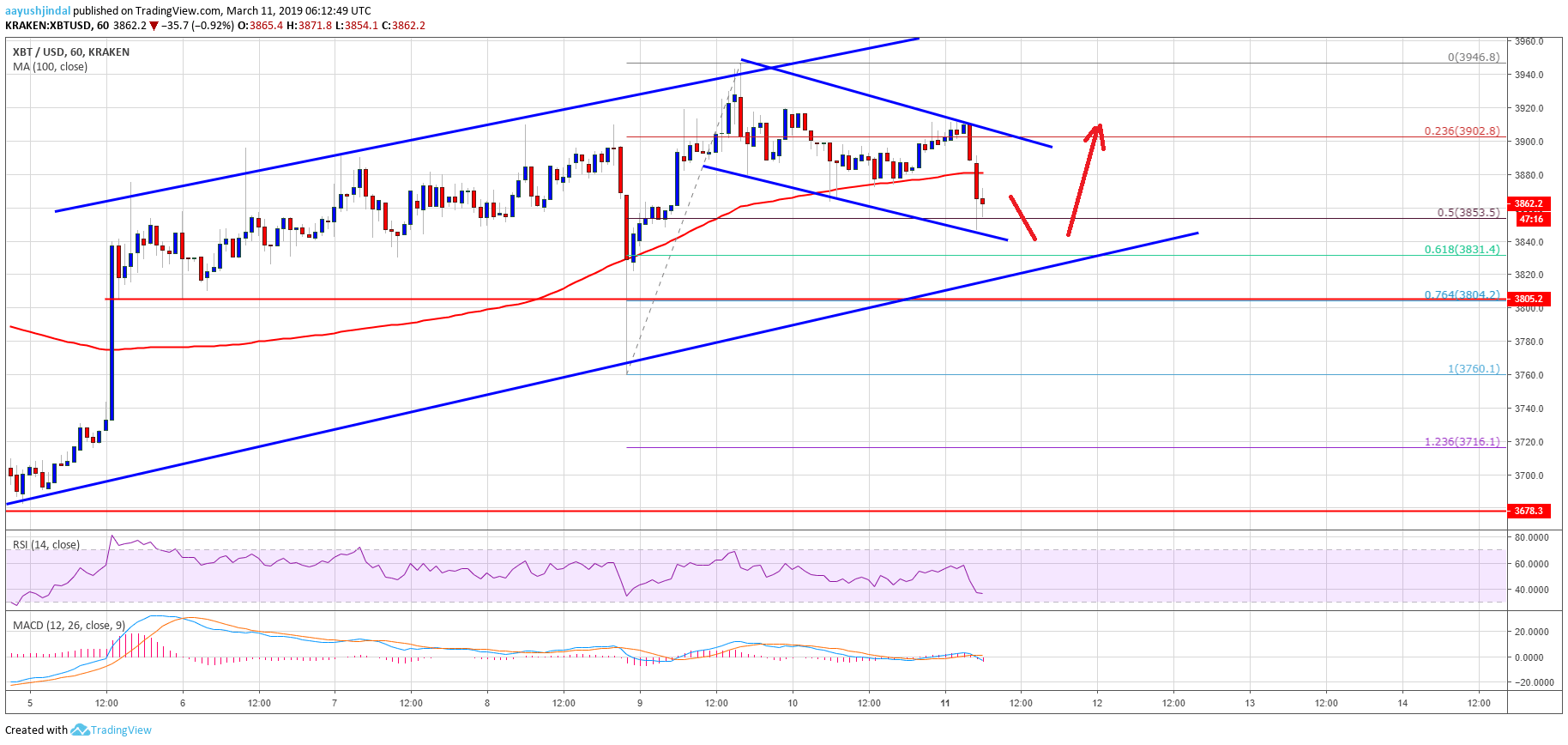The height and width of the screenshot is (745, 1568).
Task: Click the 3960.0 price axis value
Action: pos(1529,41)
